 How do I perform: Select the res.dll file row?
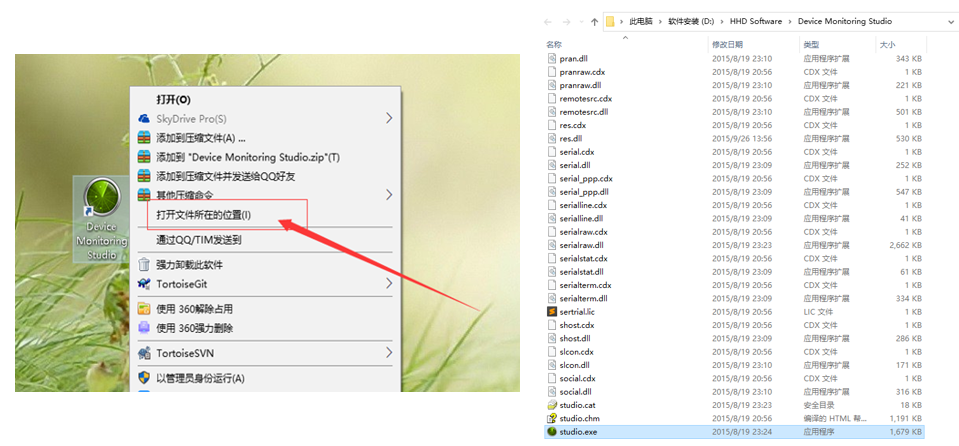click(x=734, y=139)
